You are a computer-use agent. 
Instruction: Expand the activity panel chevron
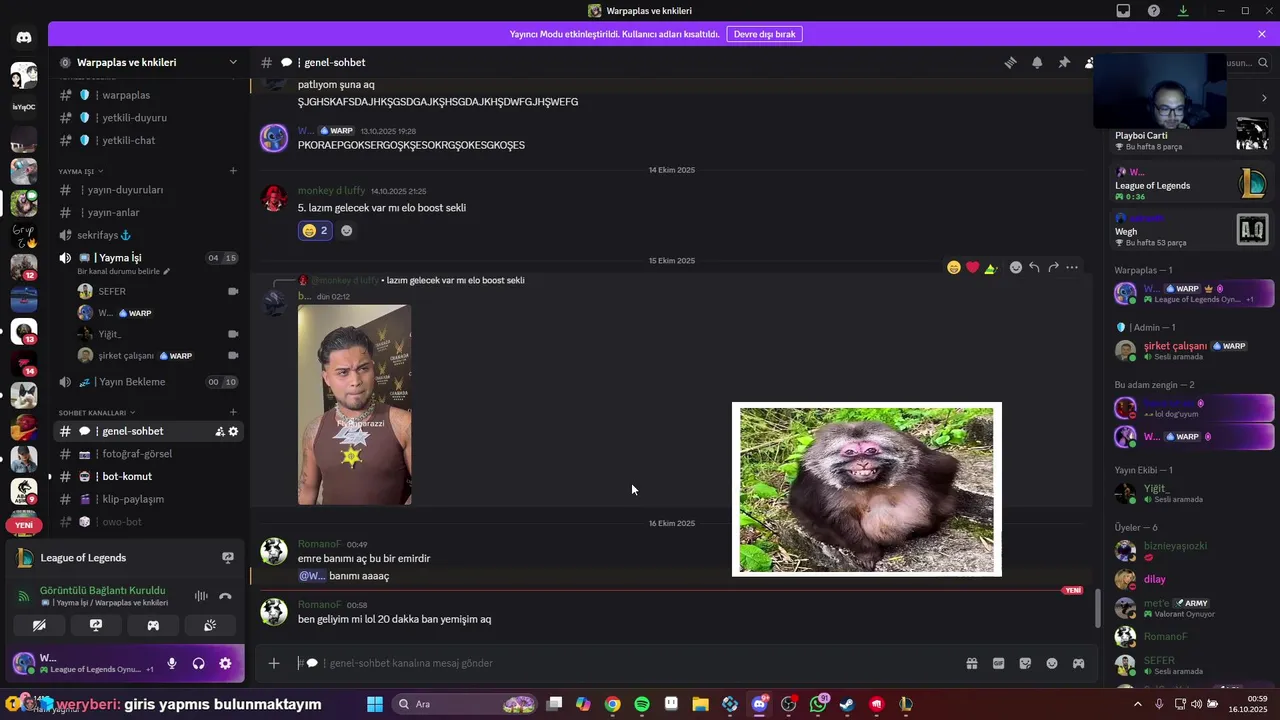1264,98
